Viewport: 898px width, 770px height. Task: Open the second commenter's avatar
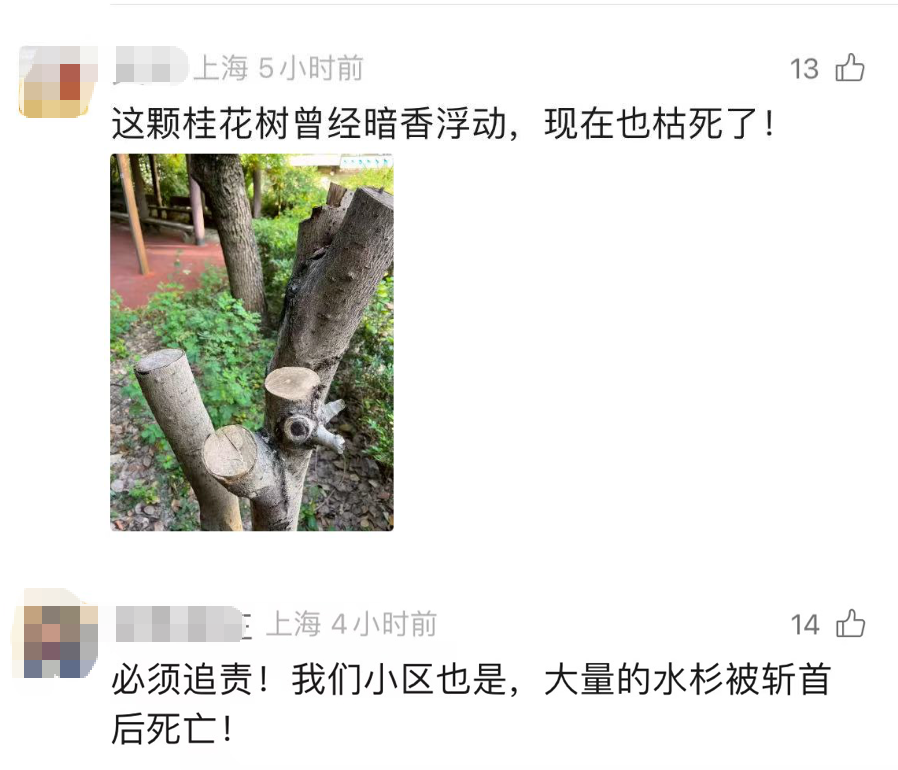(x=55, y=634)
